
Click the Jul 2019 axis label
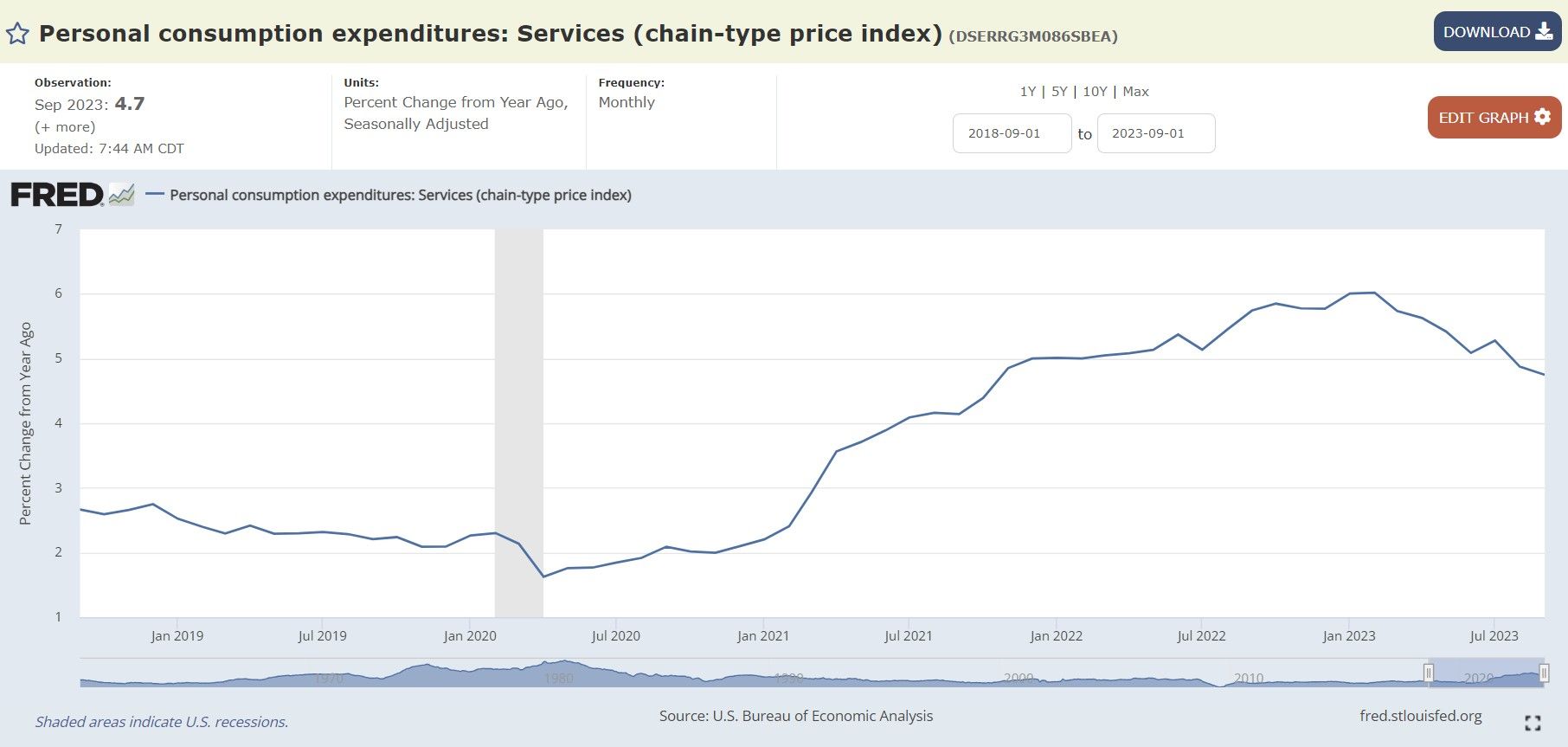point(323,635)
